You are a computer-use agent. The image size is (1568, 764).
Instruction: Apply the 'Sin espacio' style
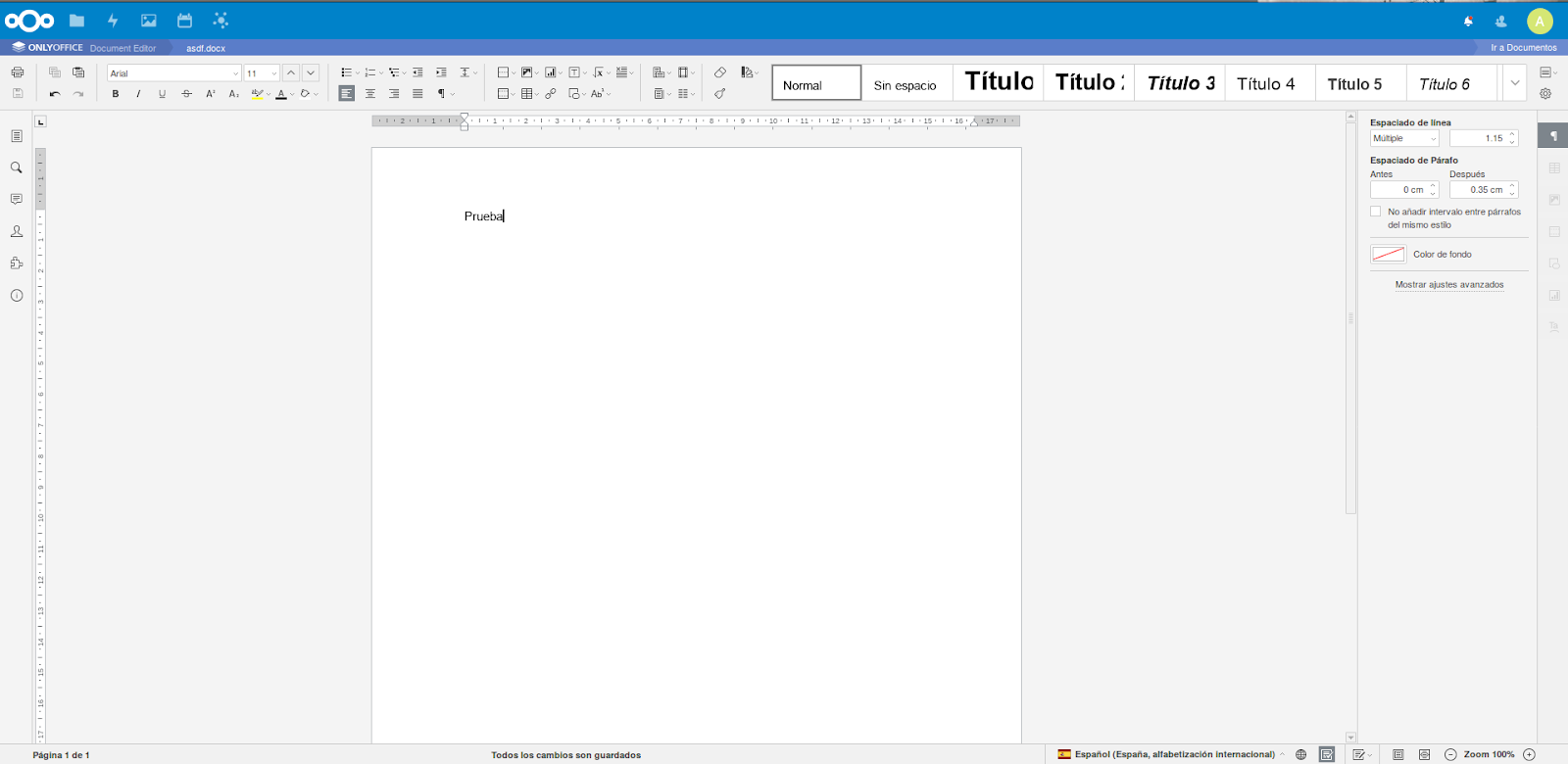pyautogui.click(x=906, y=83)
